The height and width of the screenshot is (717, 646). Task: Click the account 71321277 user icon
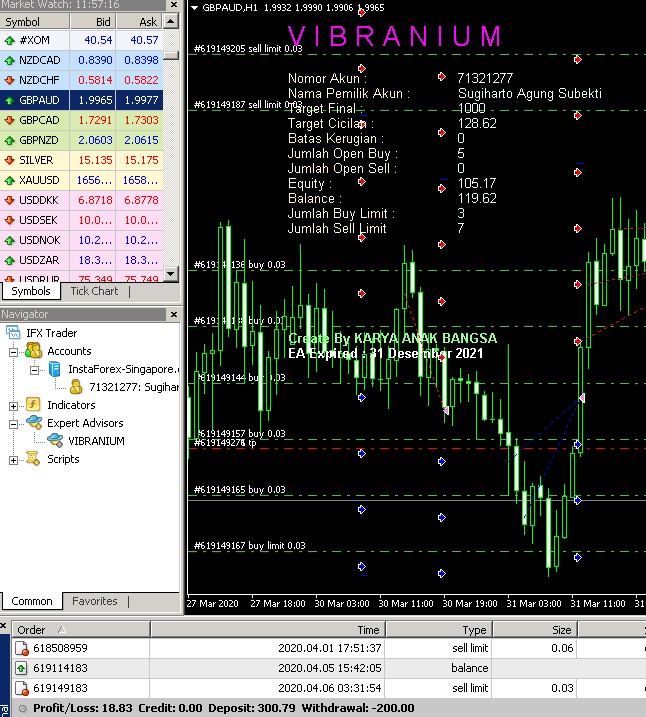click(76, 387)
